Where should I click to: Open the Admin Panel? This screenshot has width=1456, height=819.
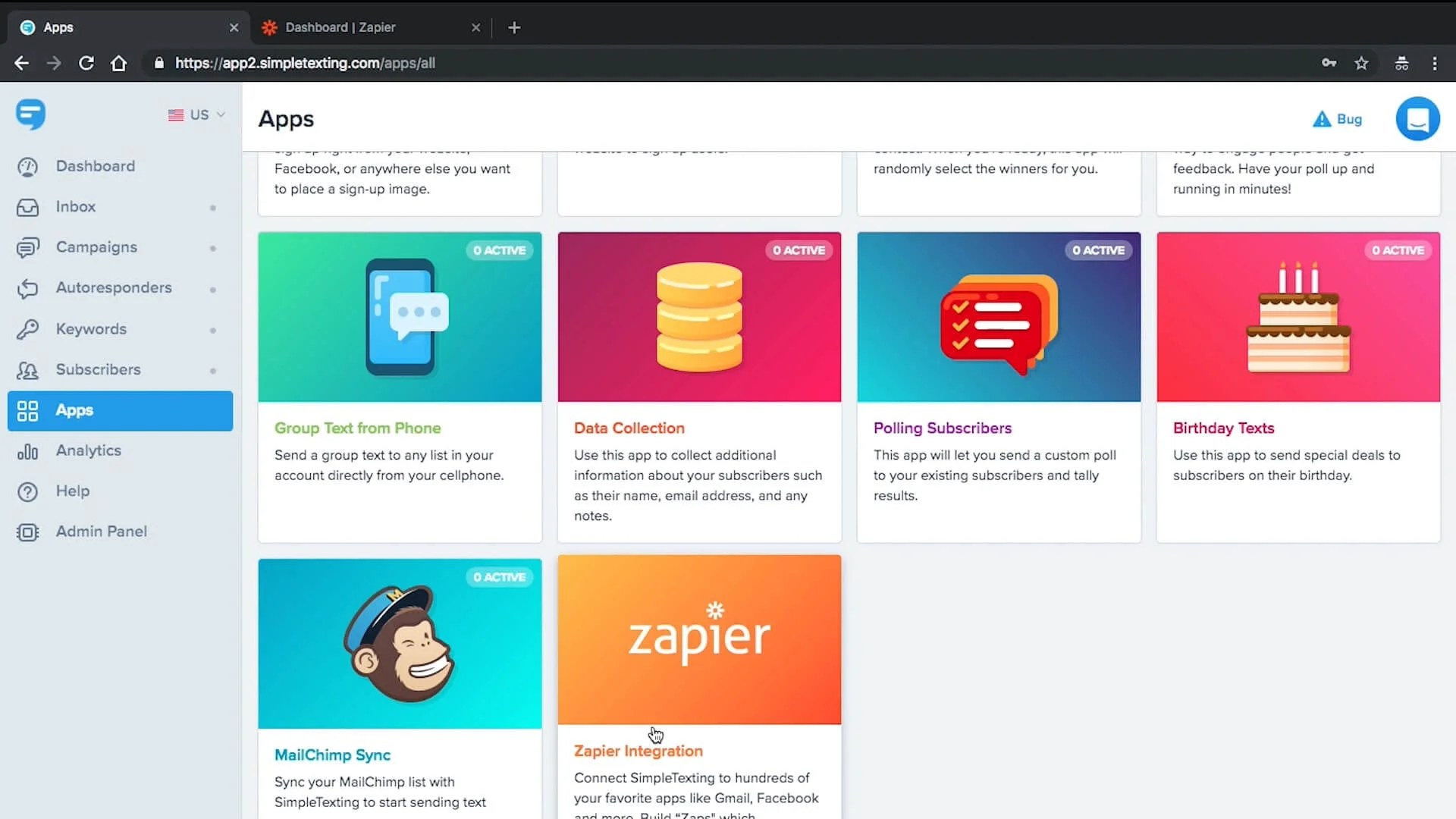(101, 532)
